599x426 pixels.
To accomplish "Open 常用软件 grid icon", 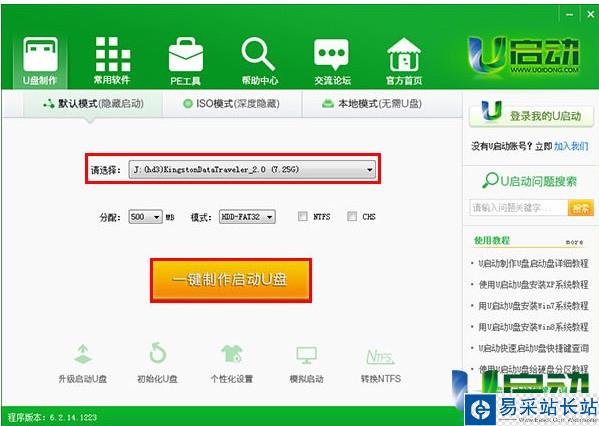I will (x=113, y=54).
